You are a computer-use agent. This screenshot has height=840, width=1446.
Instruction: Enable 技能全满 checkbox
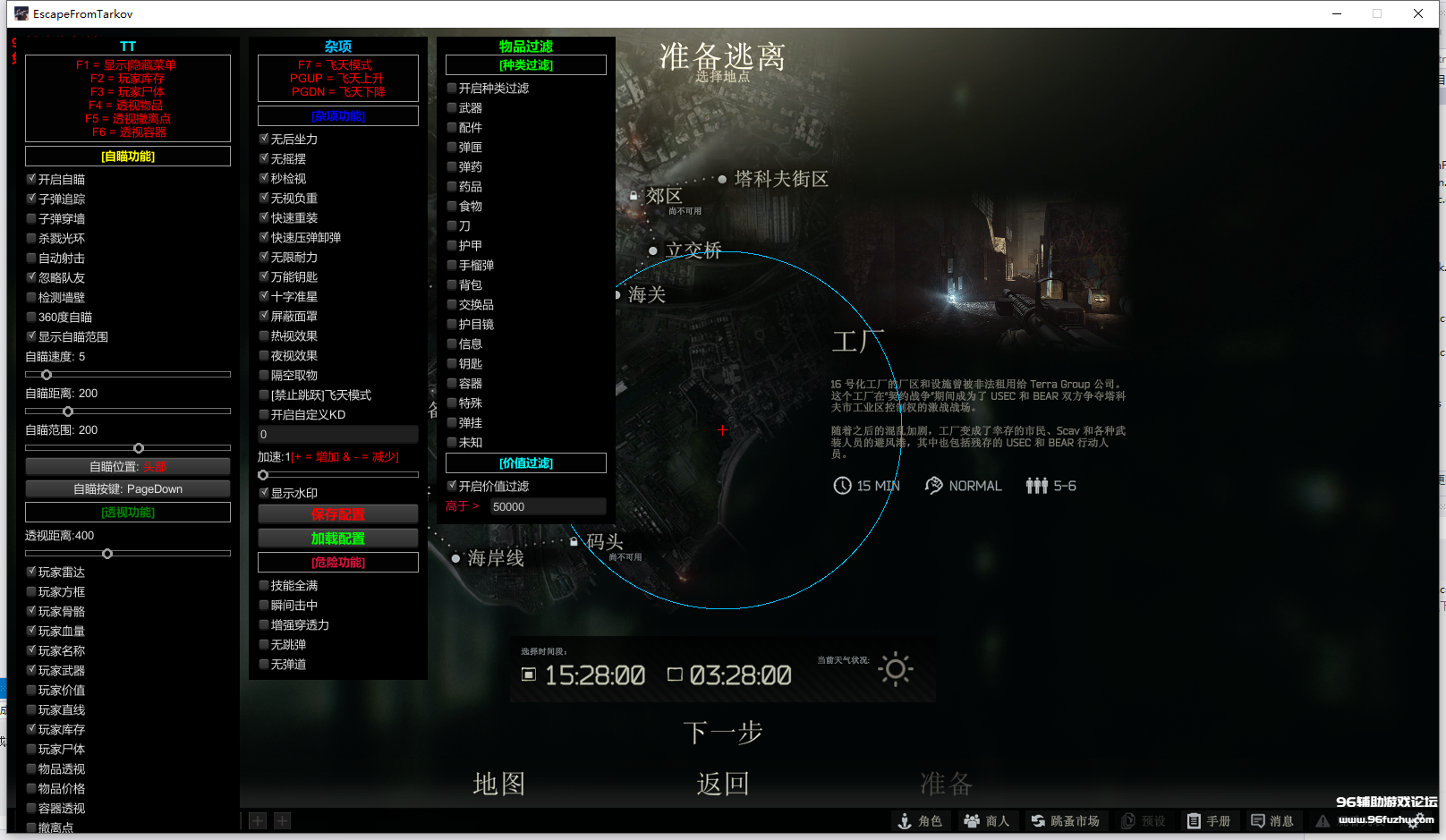click(264, 585)
